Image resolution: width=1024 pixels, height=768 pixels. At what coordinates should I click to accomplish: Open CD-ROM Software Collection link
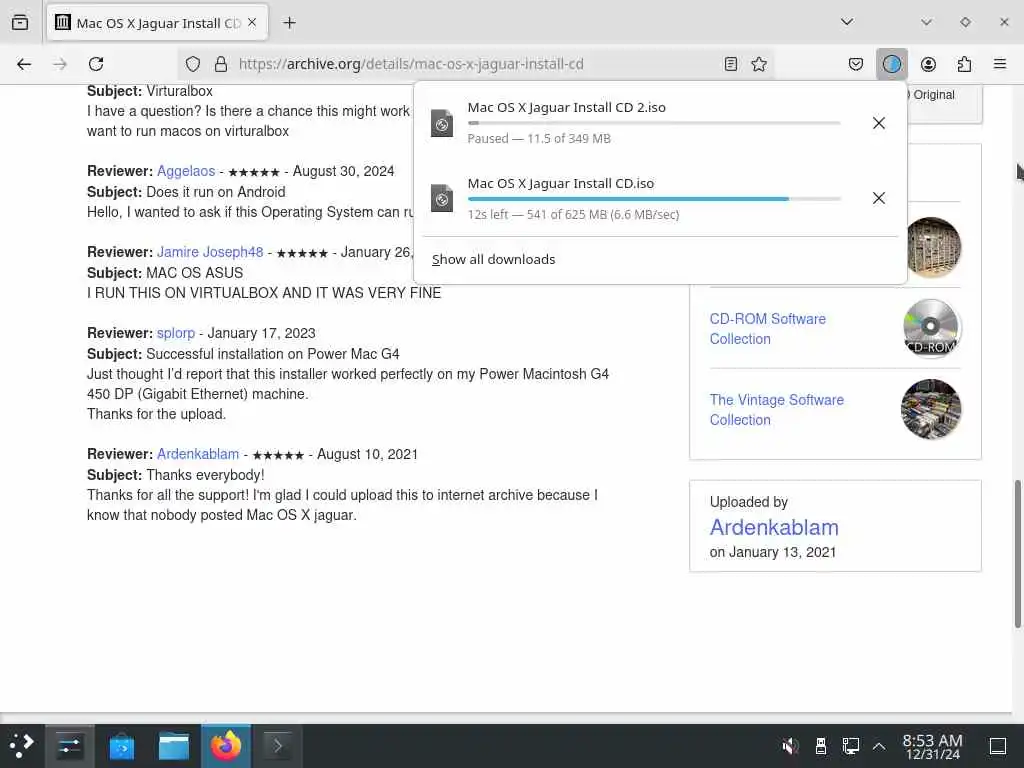click(767, 328)
